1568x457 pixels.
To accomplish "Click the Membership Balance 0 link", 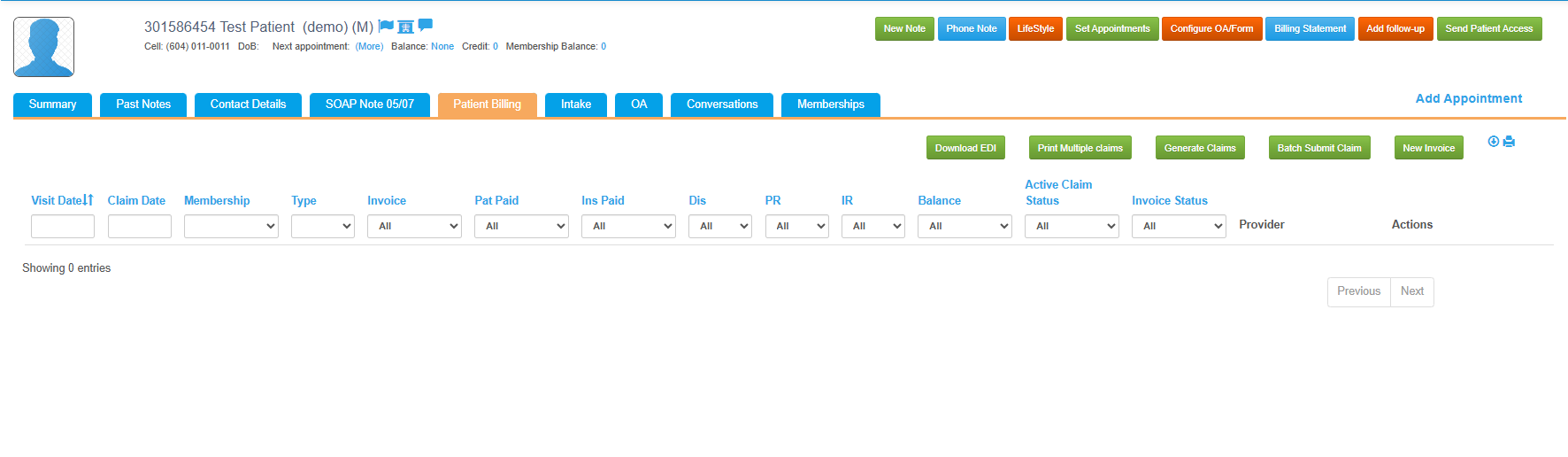I will point(603,47).
